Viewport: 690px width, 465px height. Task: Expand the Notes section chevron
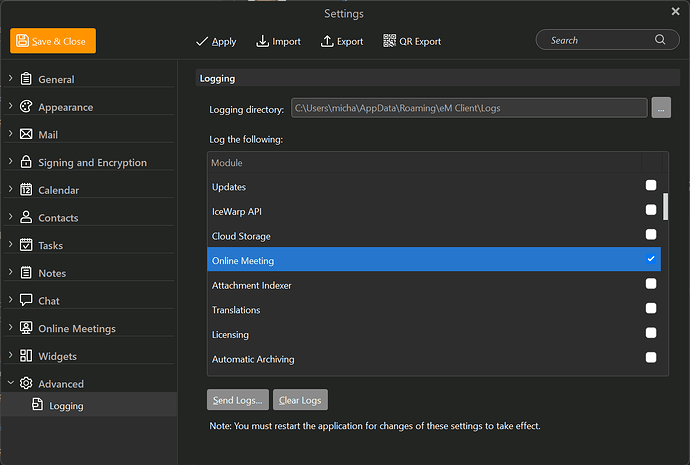11,272
